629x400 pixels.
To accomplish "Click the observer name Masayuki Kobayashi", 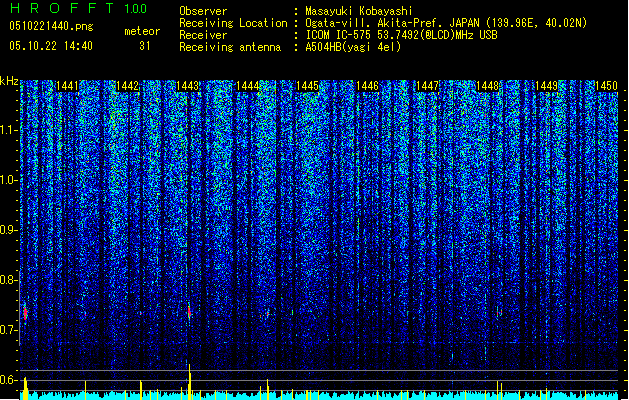I will [x=359, y=11].
